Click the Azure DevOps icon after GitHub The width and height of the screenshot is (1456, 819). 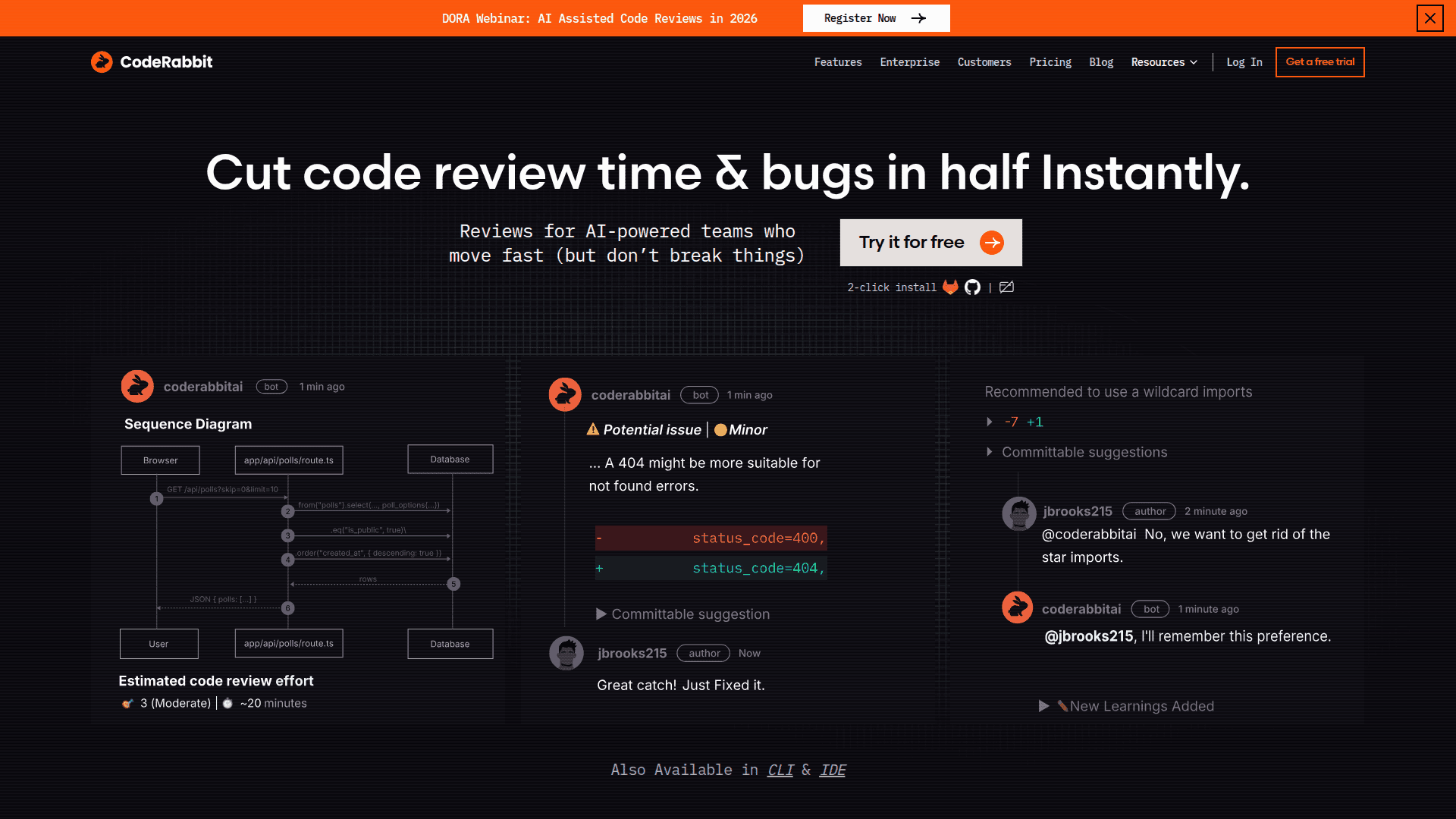click(x=1006, y=287)
